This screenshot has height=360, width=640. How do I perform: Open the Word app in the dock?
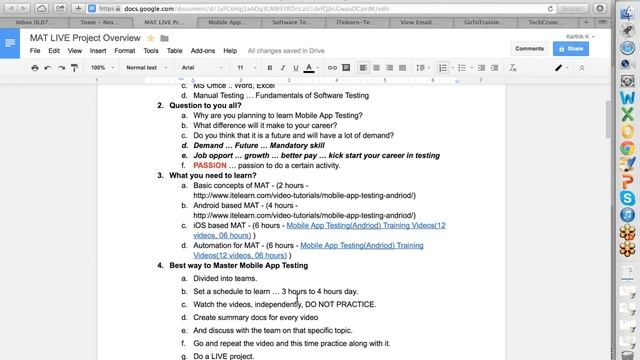click(627, 98)
